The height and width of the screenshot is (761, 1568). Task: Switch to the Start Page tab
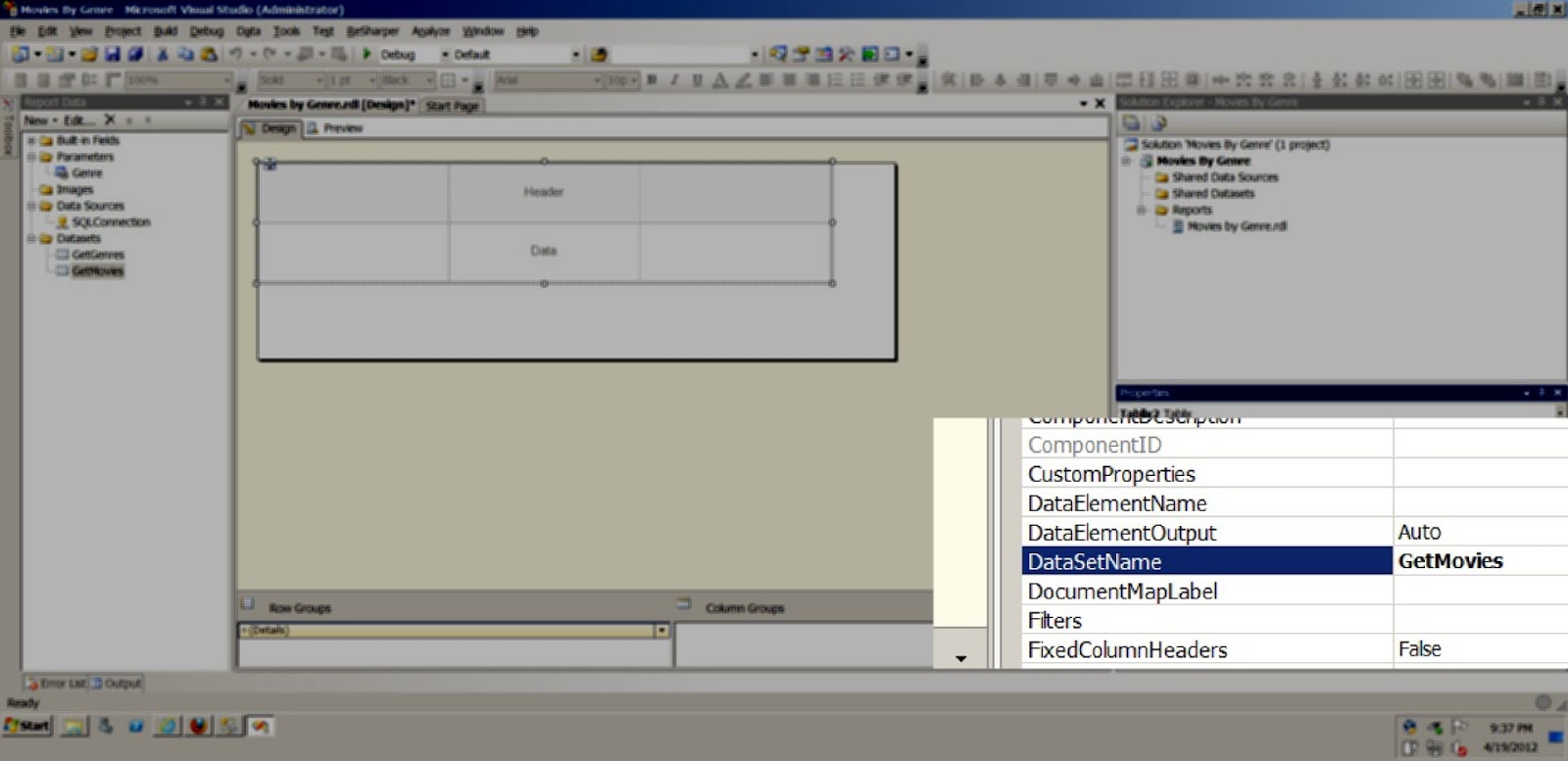coord(453,106)
